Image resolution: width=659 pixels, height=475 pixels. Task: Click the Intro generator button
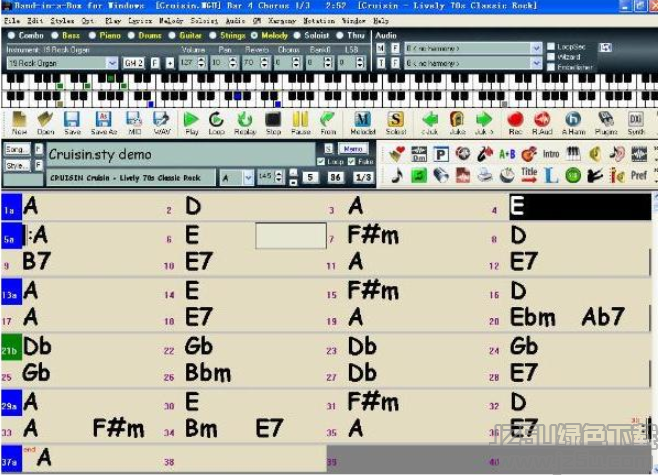(551, 154)
